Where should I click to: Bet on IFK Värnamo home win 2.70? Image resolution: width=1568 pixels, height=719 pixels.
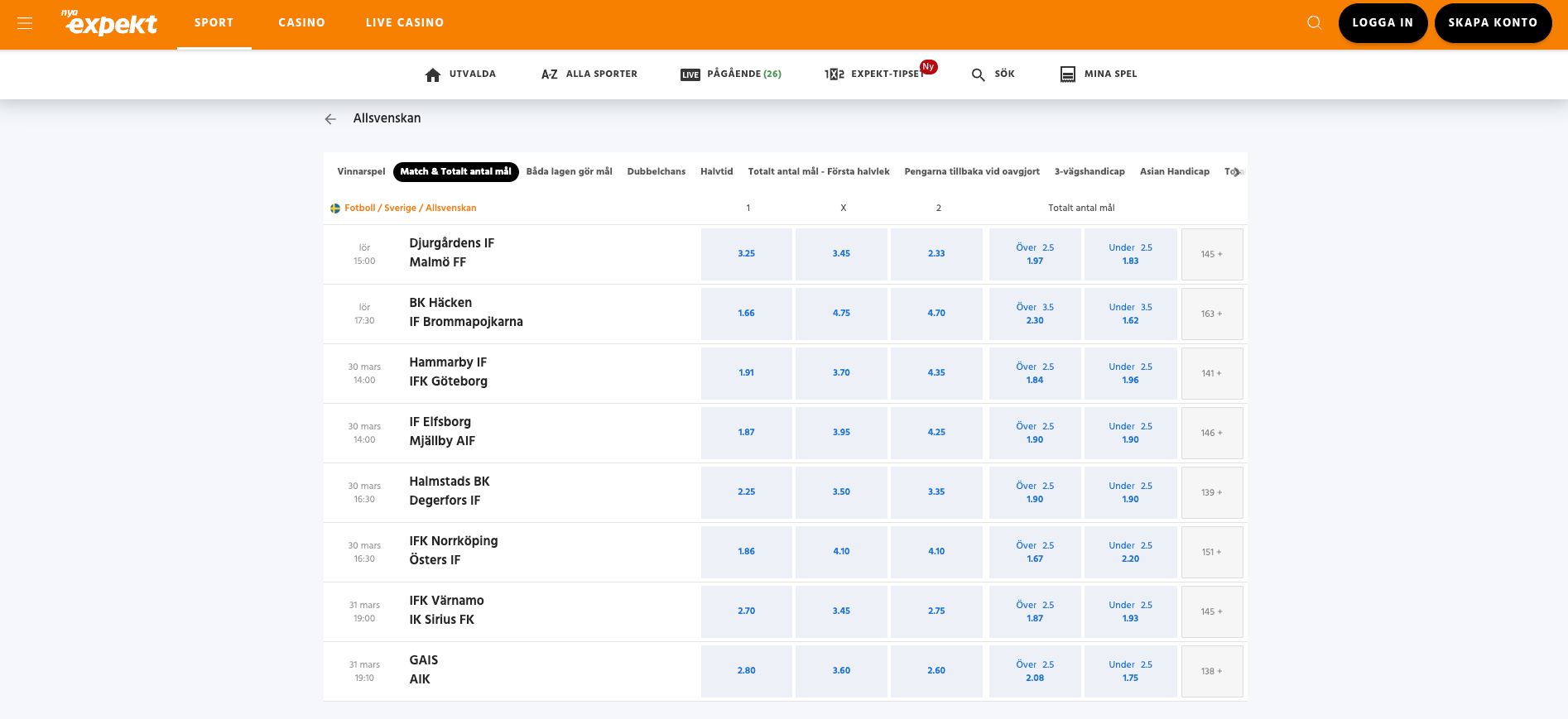pyautogui.click(x=747, y=611)
